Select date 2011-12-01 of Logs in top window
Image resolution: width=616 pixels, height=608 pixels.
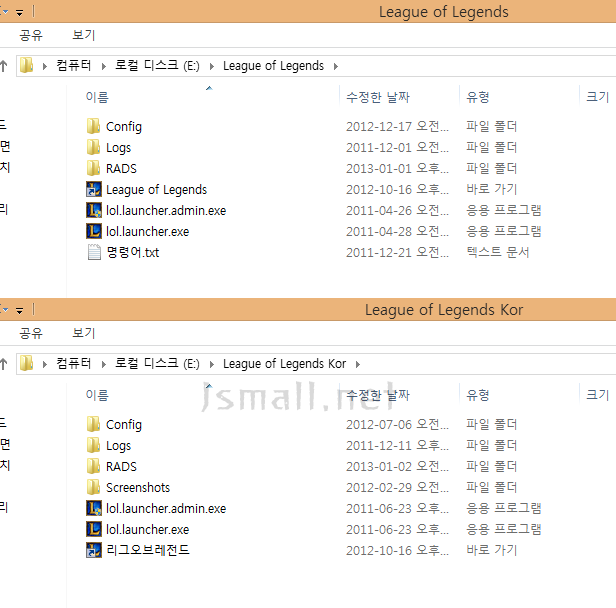coord(397,148)
